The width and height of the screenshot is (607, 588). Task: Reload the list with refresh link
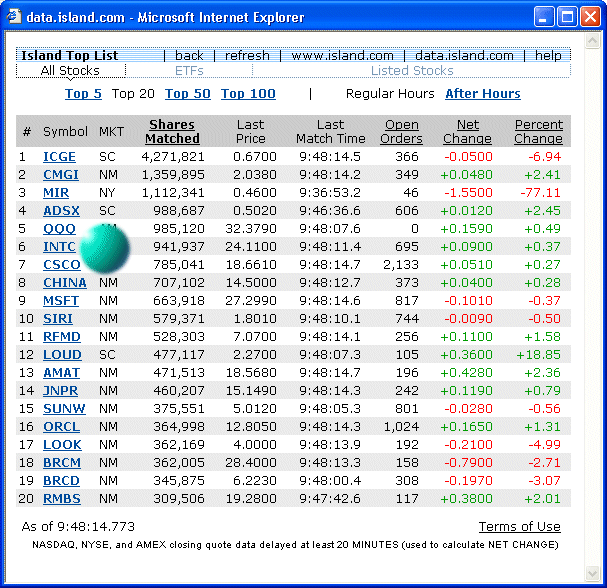tap(247, 55)
